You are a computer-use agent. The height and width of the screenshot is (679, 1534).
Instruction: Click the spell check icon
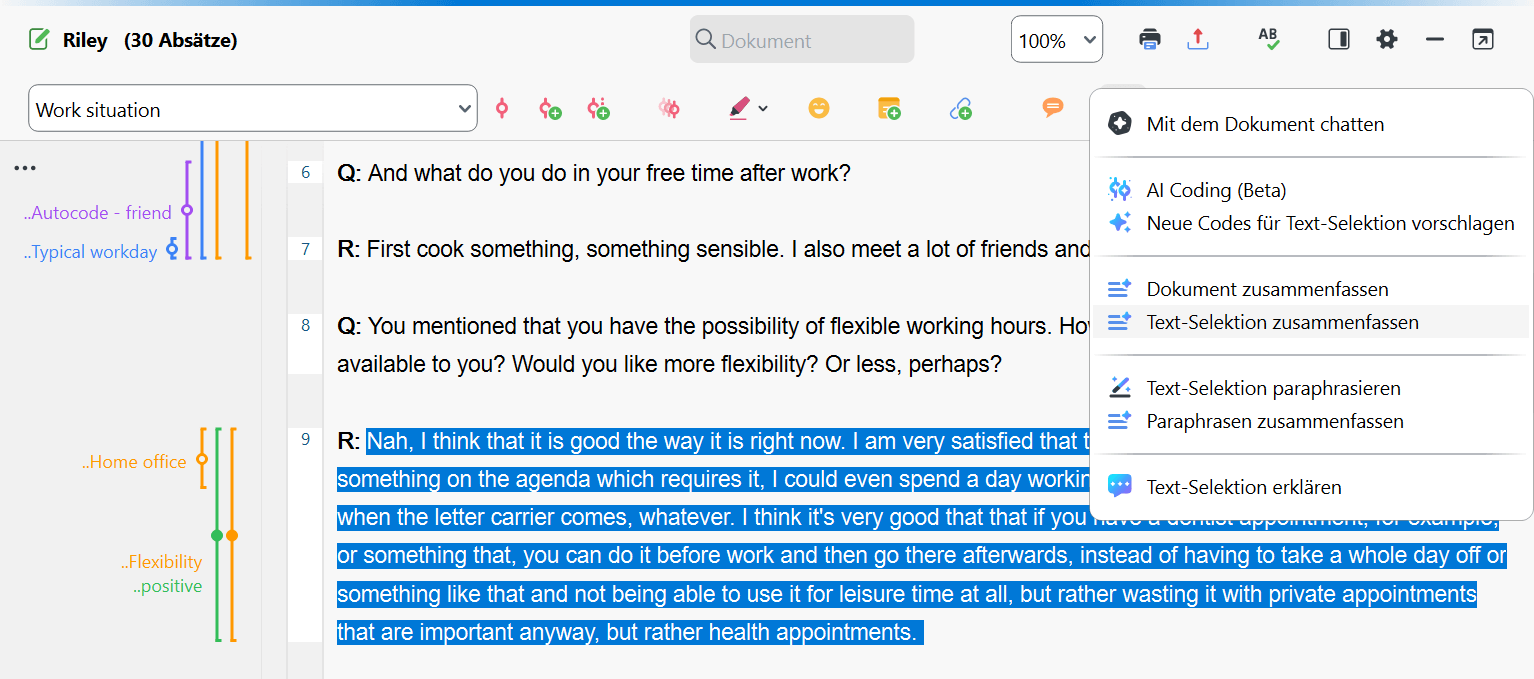1268,40
